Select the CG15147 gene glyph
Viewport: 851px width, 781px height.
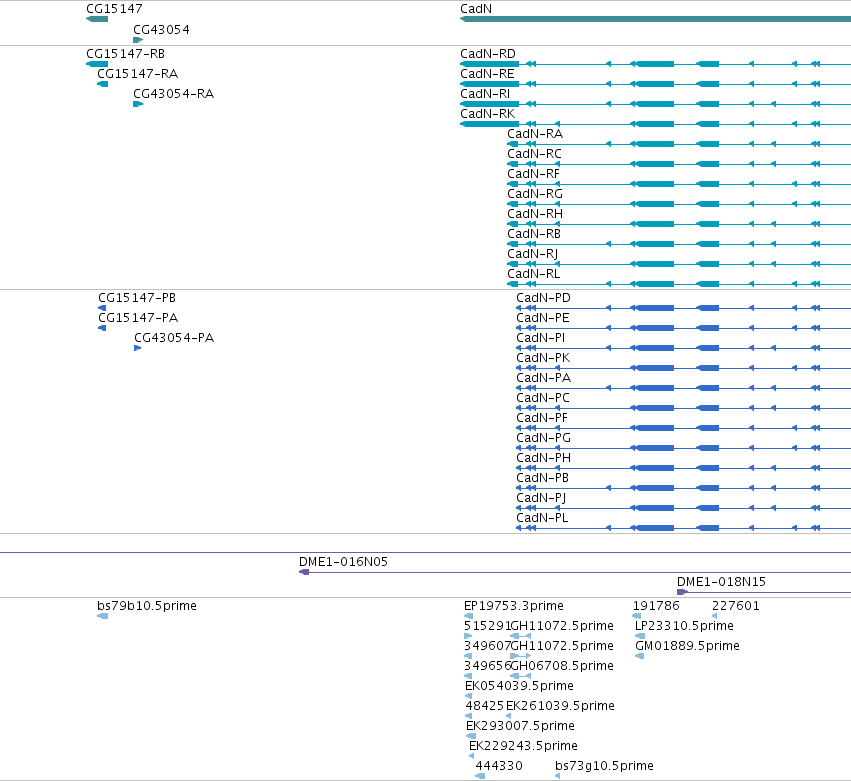pyautogui.click(x=97, y=19)
